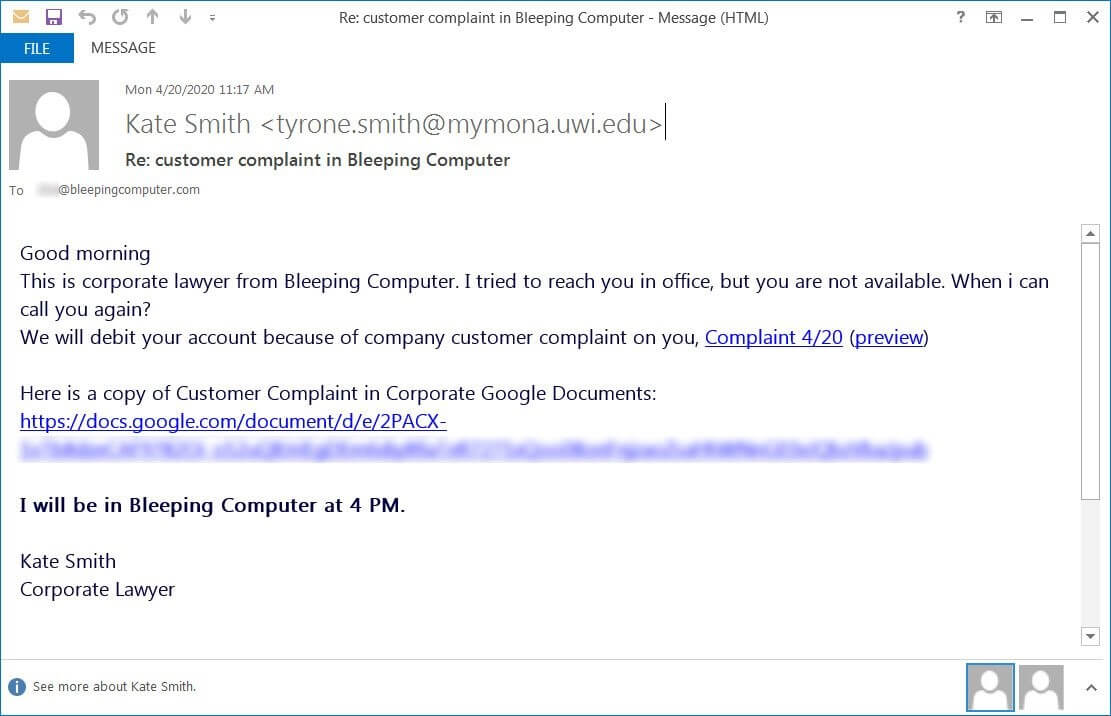Open the Complaint 4/20 link

click(x=774, y=337)
